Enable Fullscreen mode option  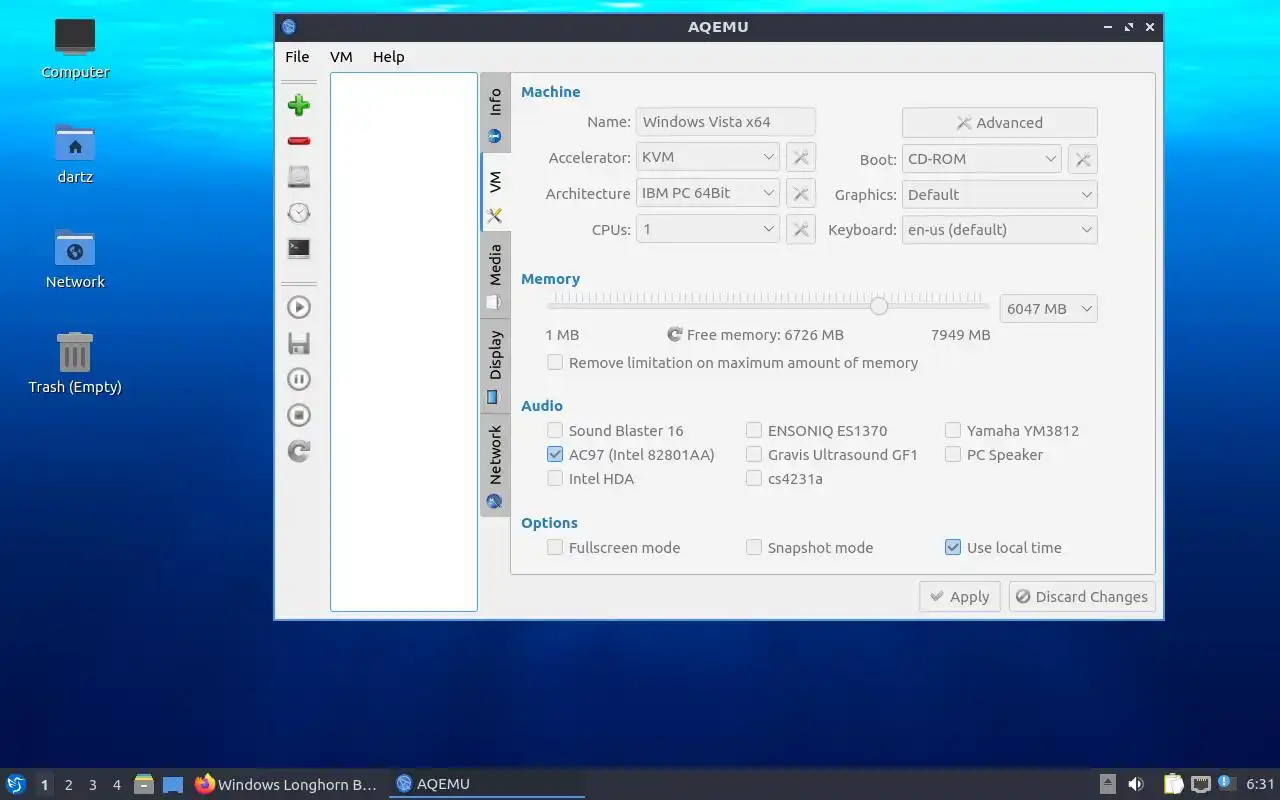tap(614, 548)
